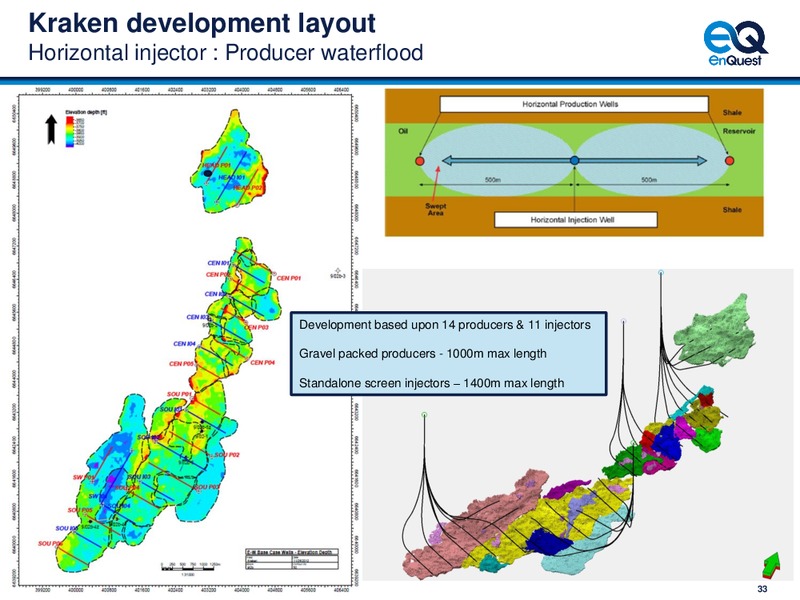Click the 'SOU P03' well label
The width and height of the screenshot is (800, 600).
(x=207, y=487)
